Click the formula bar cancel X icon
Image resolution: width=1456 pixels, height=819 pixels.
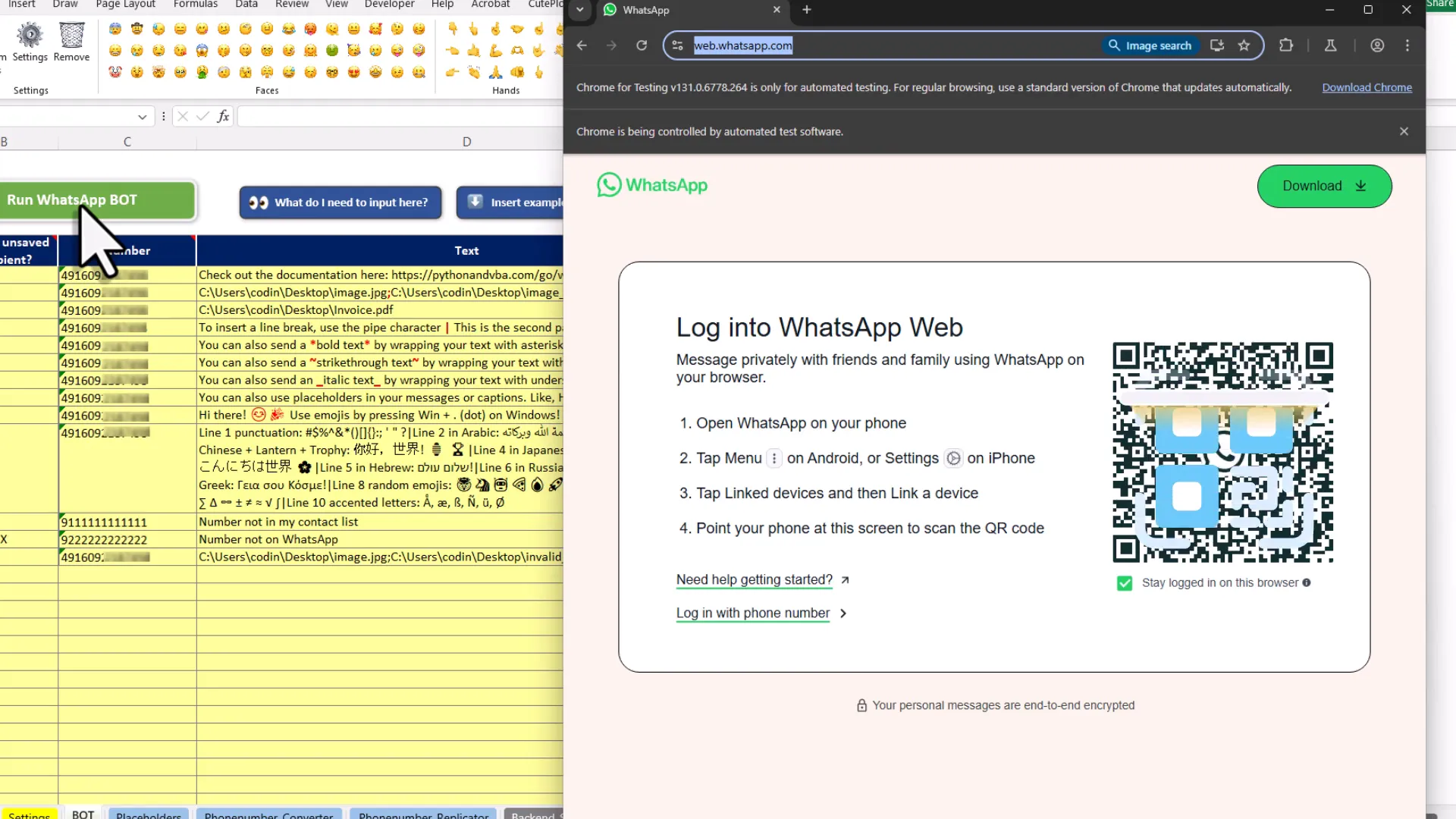click(183, 116)
